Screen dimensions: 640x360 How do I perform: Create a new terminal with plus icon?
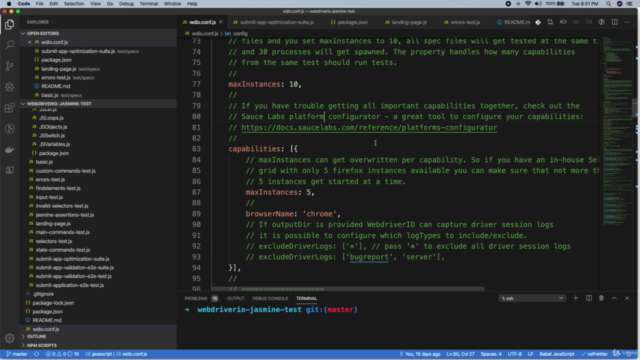(x=576, y=298)
